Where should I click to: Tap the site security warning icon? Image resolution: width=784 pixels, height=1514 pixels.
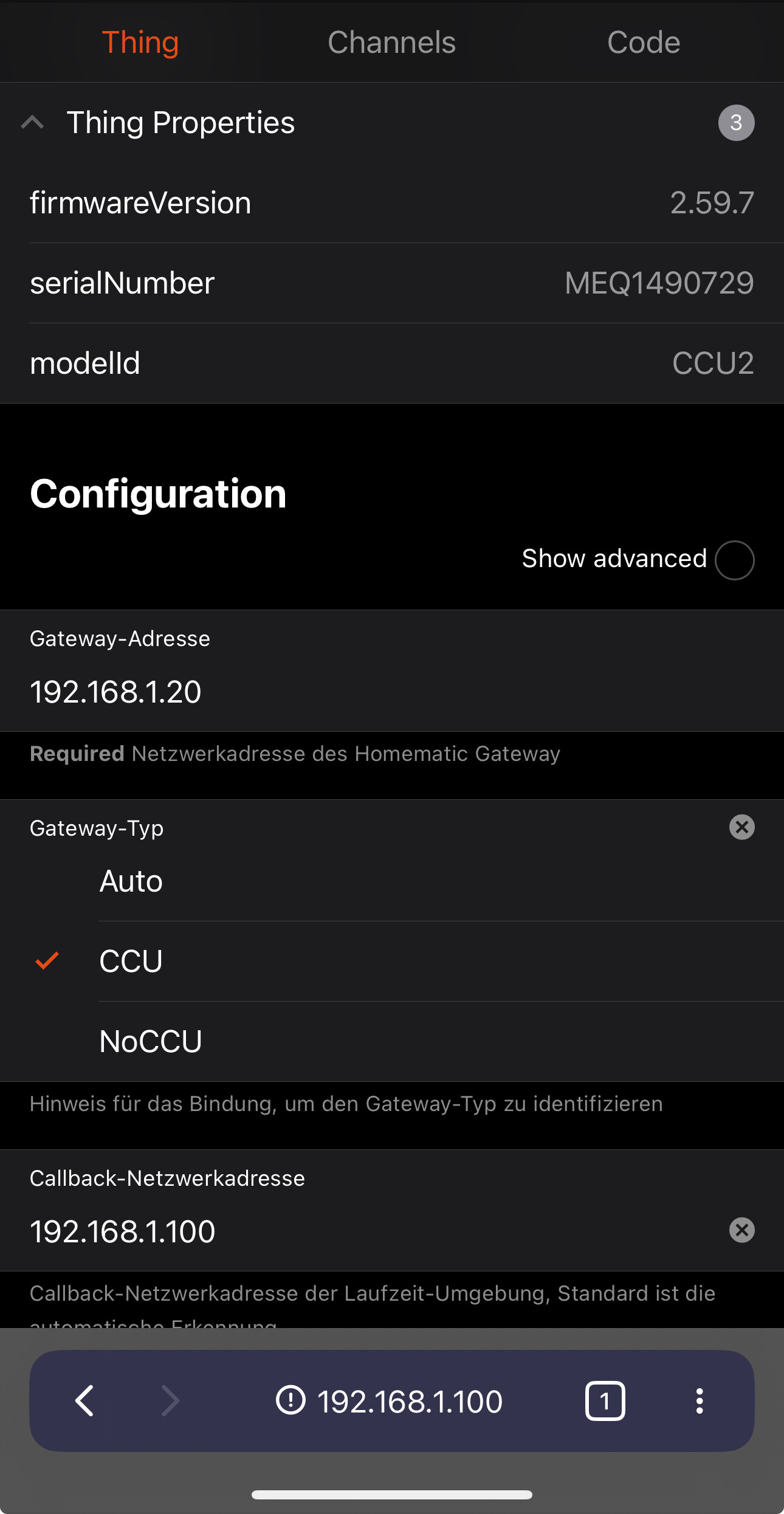[291, 1401]
